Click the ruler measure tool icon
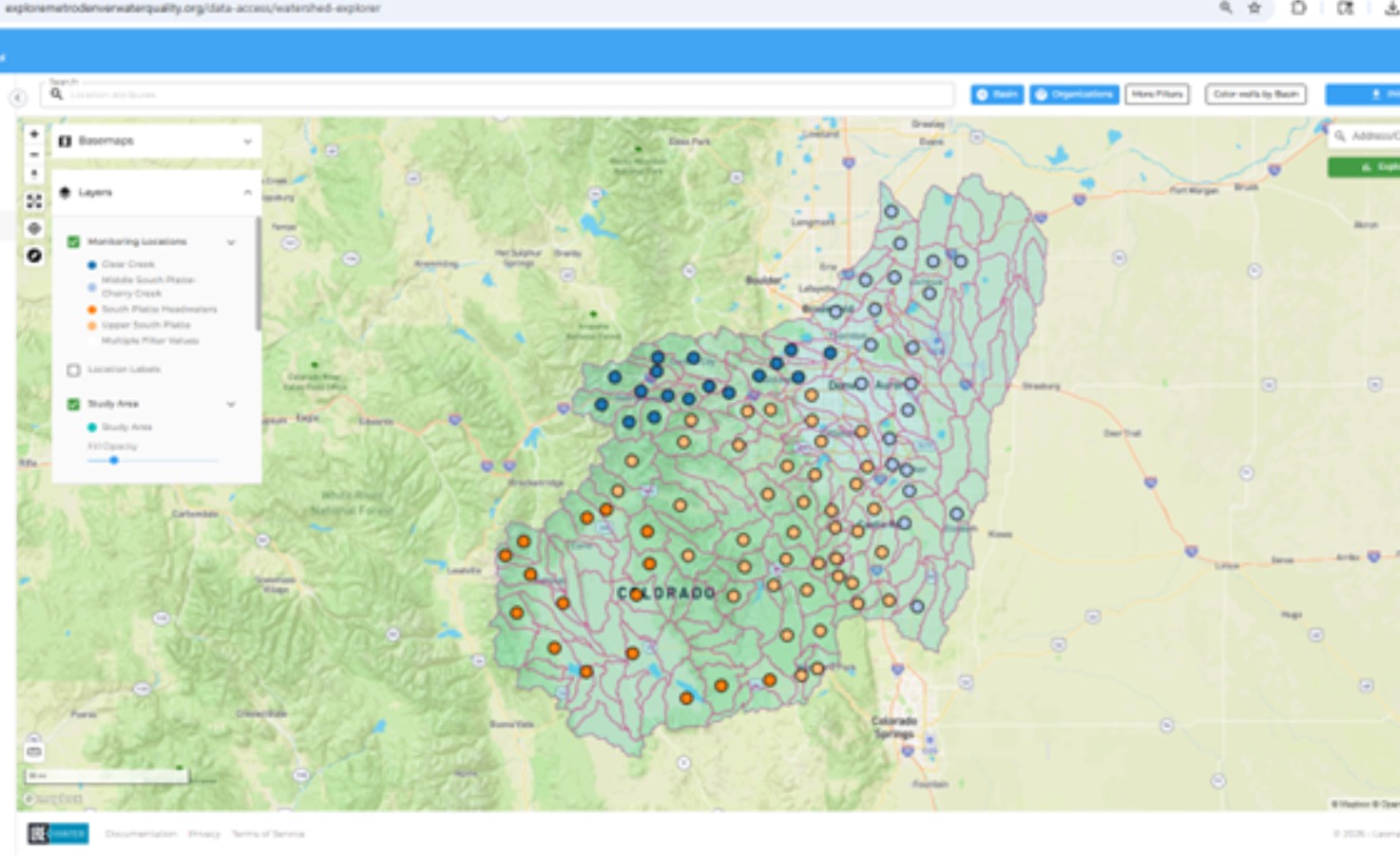Viewport: 1400px width, 855px height. point(34,751)
